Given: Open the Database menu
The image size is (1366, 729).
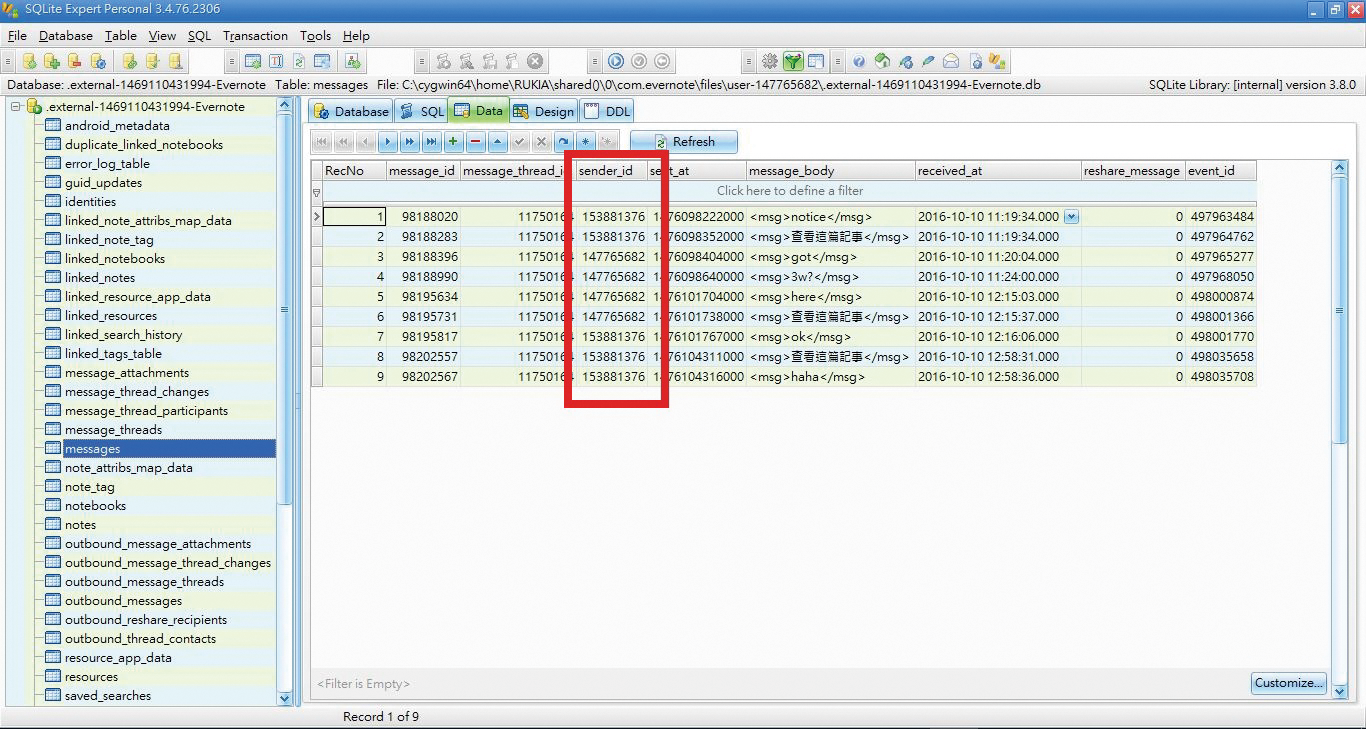Looking at the screenshot, I should (x=66, y=35).
